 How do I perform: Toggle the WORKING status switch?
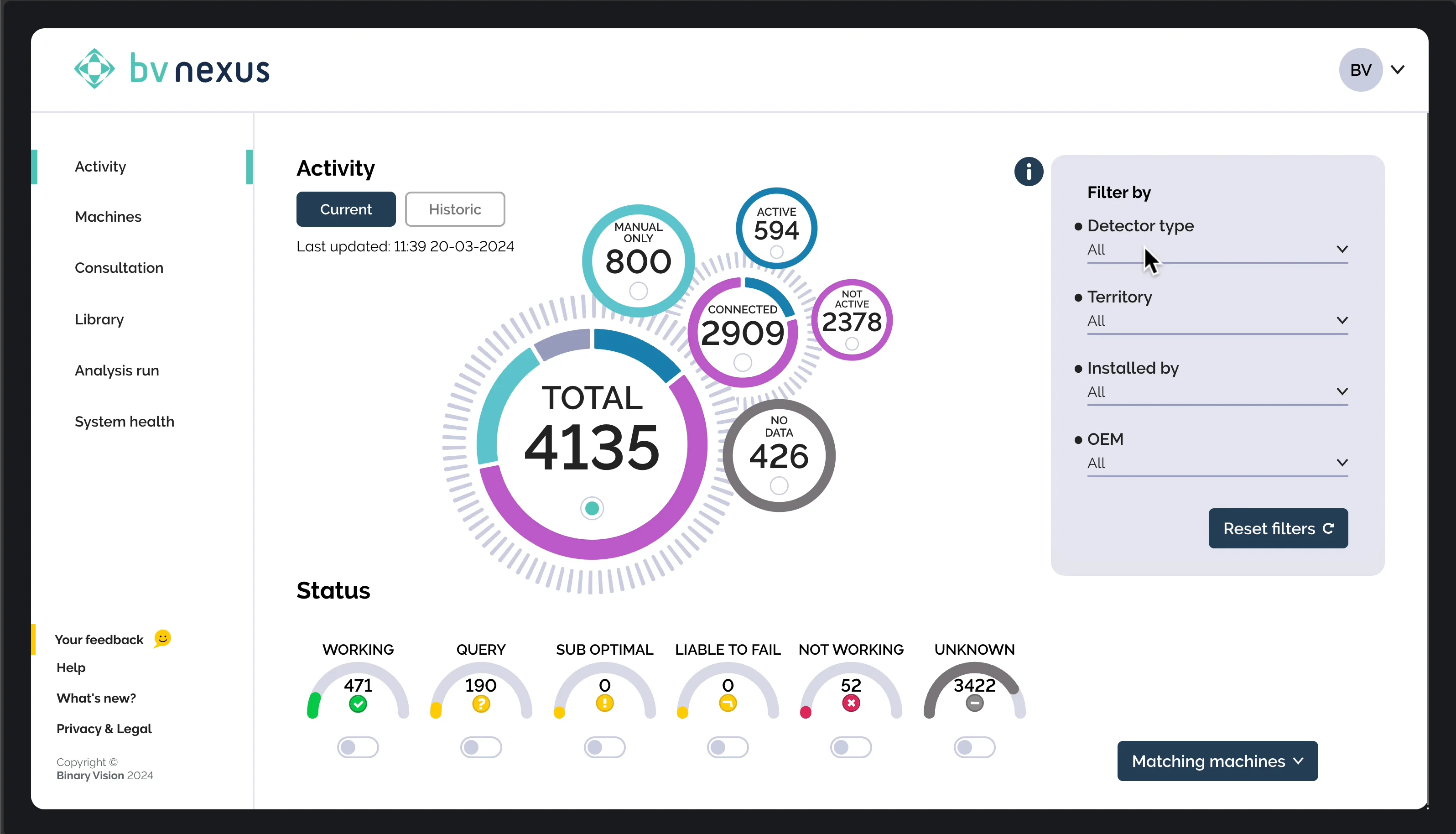coord(358,747)
